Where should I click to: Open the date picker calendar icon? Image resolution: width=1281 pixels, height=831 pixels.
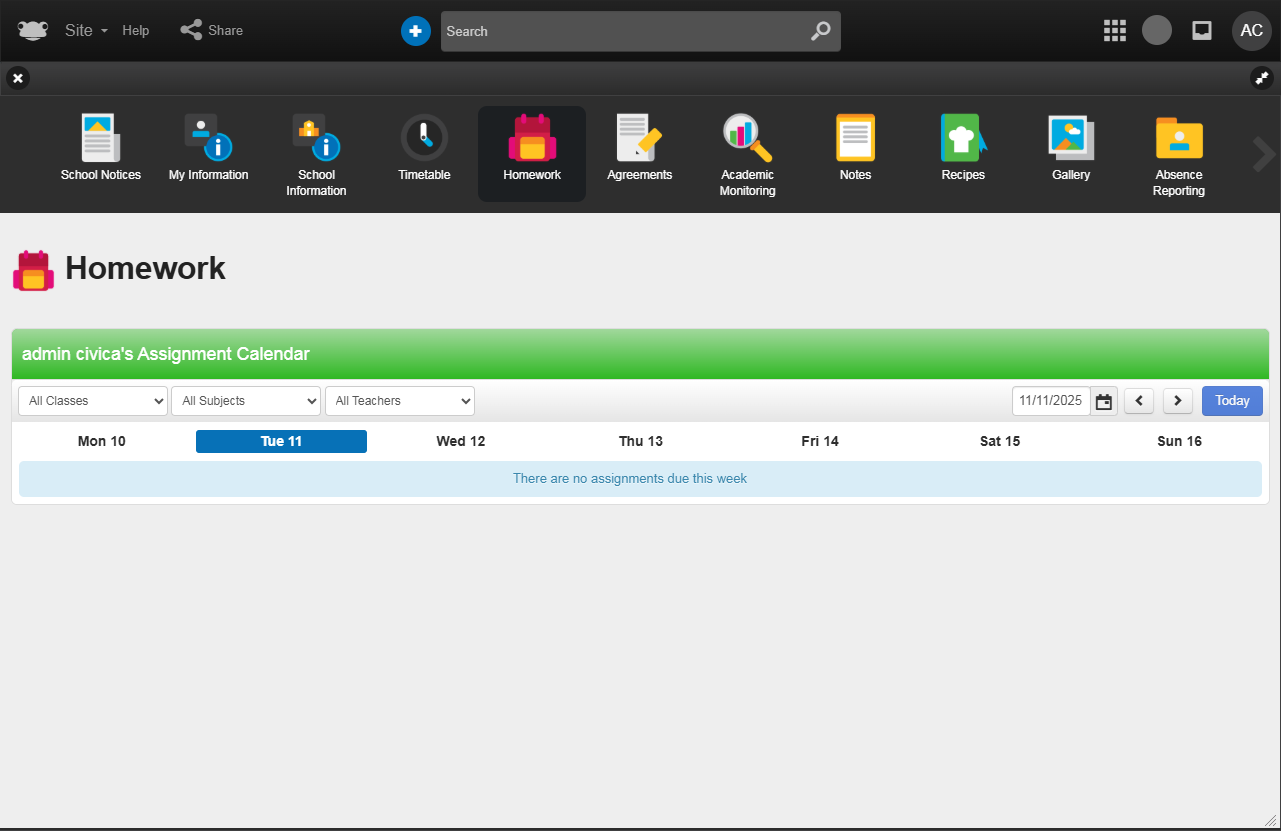[1104, 401]
